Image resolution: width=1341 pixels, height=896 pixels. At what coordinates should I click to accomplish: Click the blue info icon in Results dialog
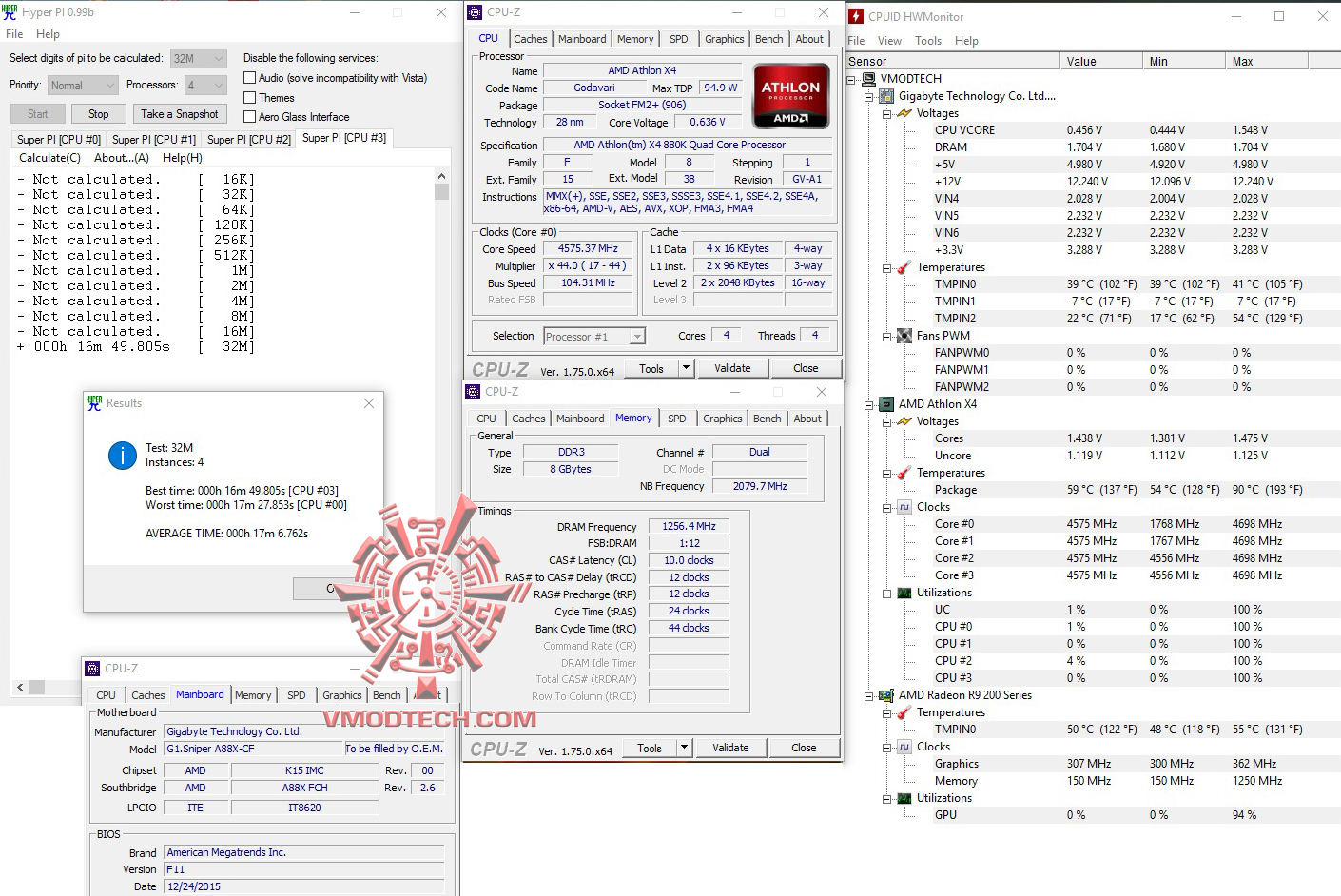(x=123, y=456)
